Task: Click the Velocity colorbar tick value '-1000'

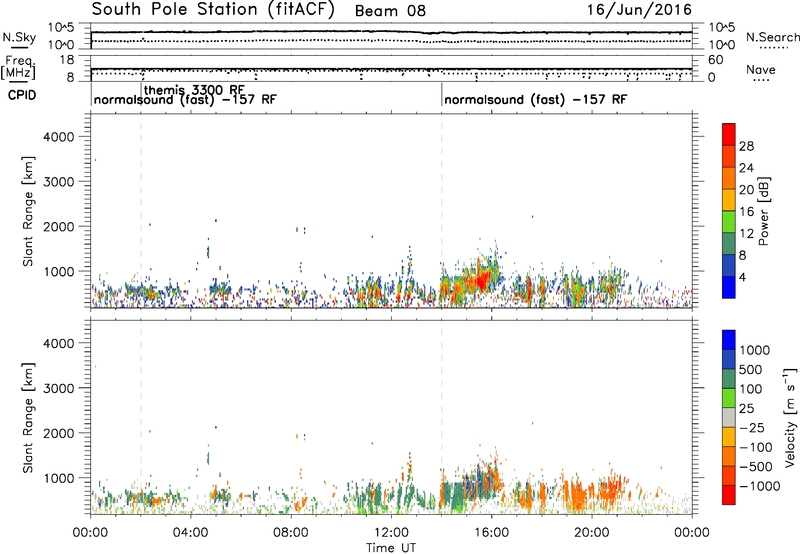Action: [x=759, y=486]
